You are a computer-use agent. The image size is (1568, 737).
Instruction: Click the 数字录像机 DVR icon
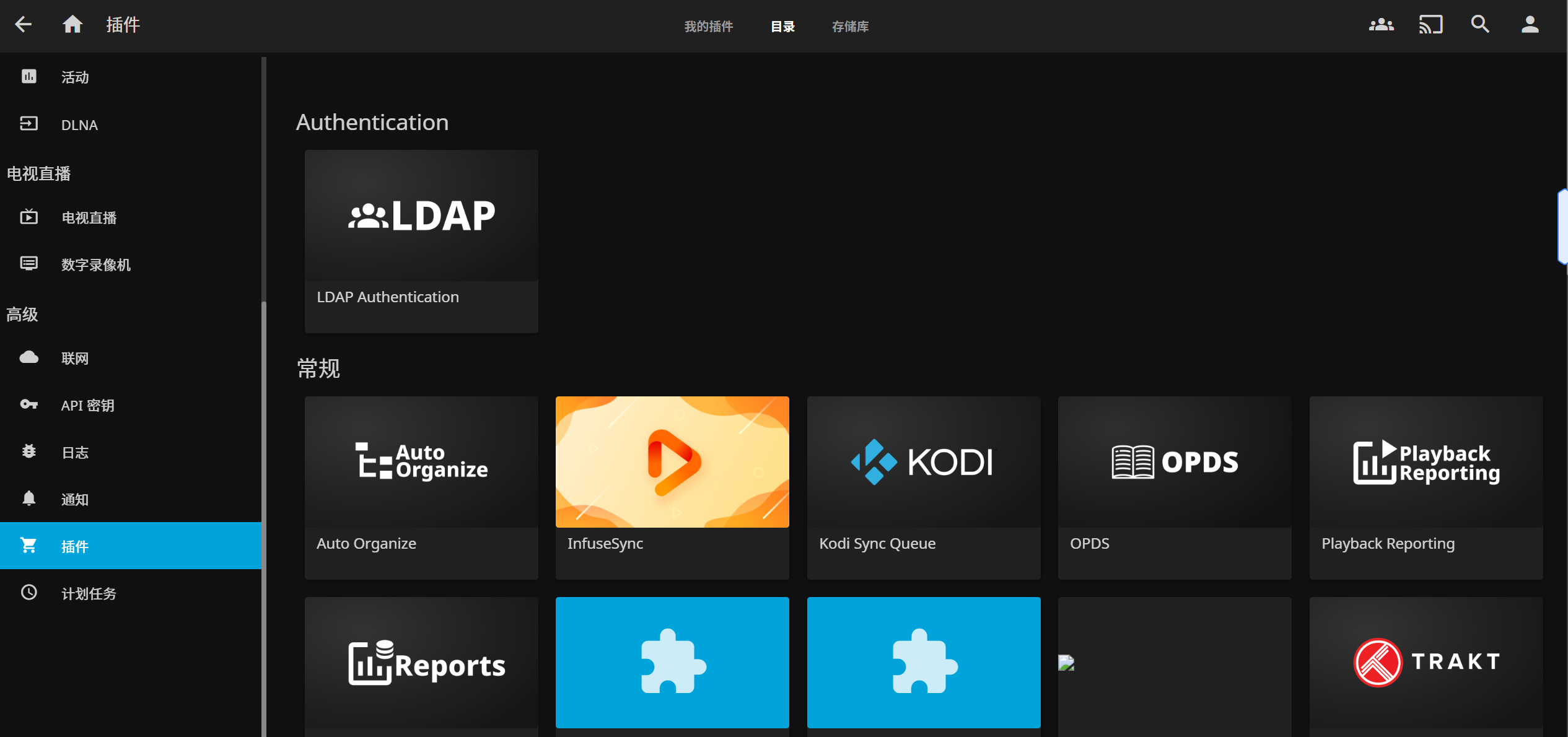click(x=29, y=264)
